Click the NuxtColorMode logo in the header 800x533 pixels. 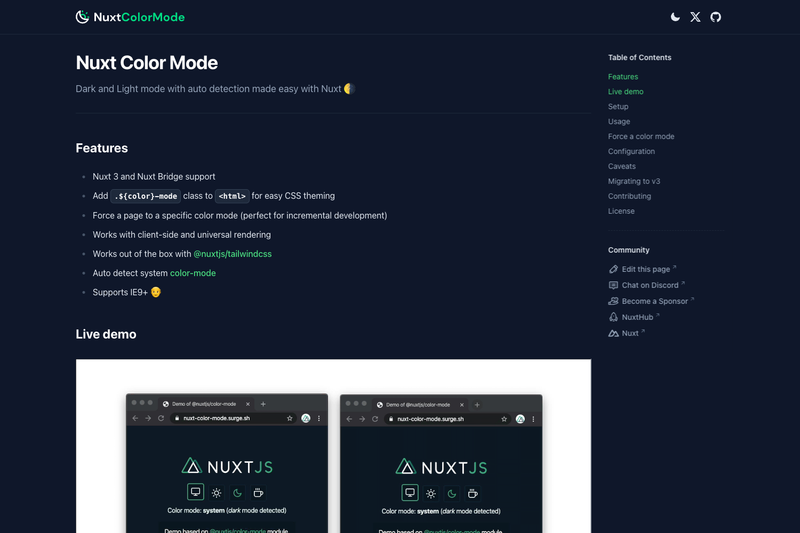[130, 17]
